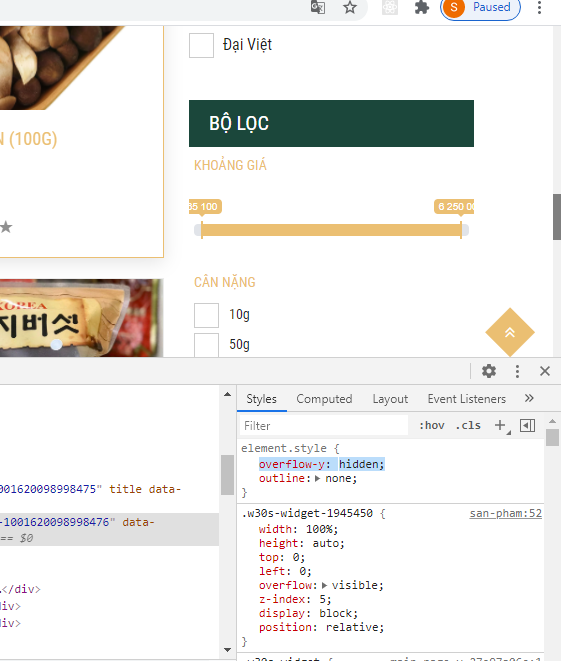Expand the outline property triangle
Viewport: 561px width, 661px height.
coord(318,478)
